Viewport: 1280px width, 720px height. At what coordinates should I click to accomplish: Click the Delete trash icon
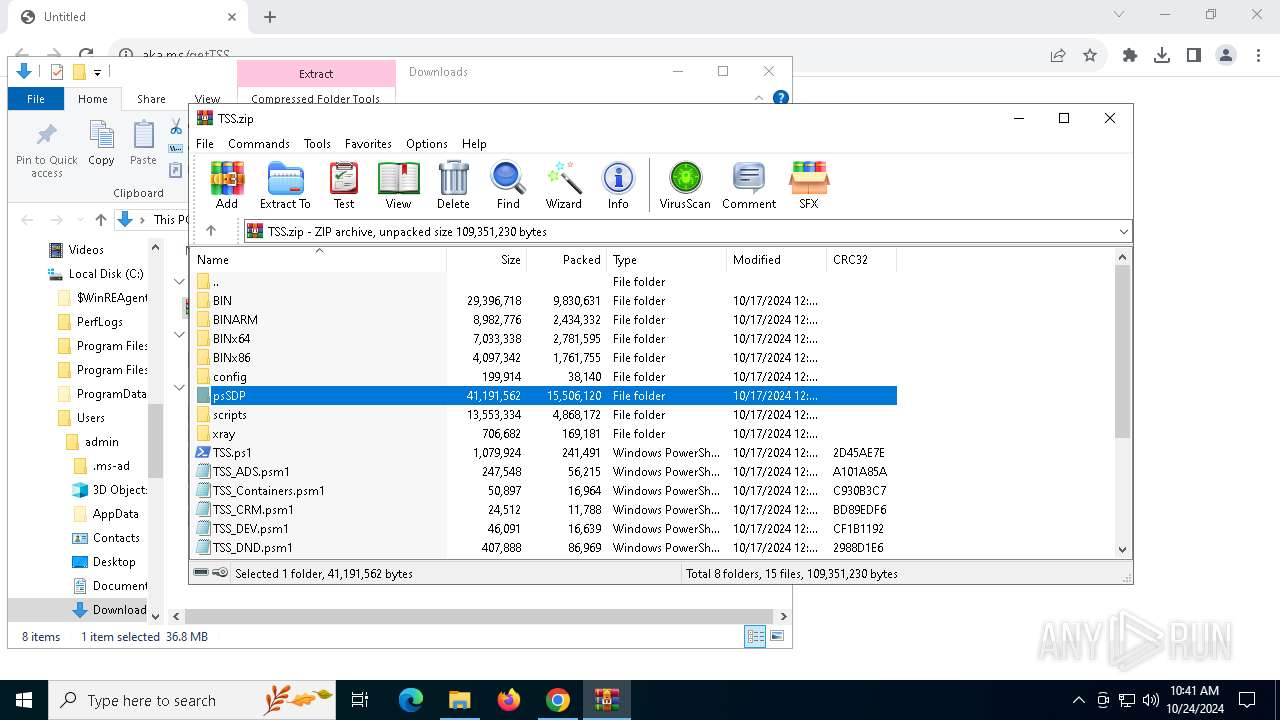pos(453,186)
